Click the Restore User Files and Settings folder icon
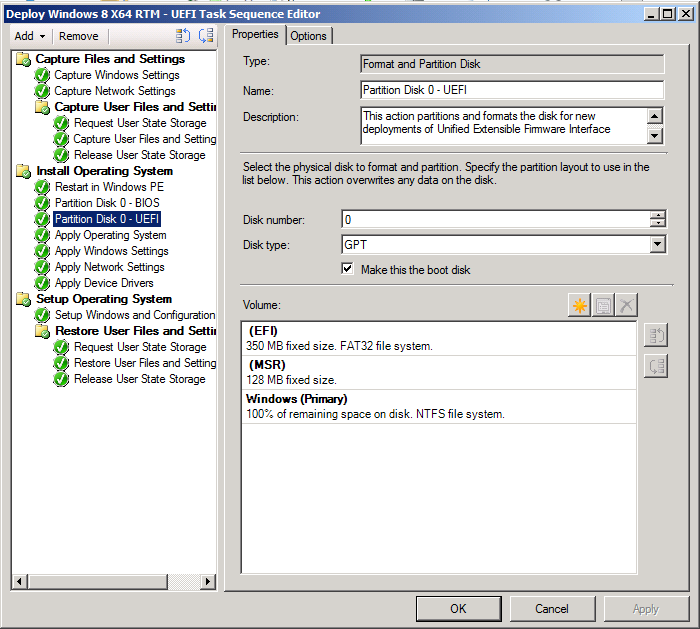Screen dimensions: 700x629 coord(42,331)
